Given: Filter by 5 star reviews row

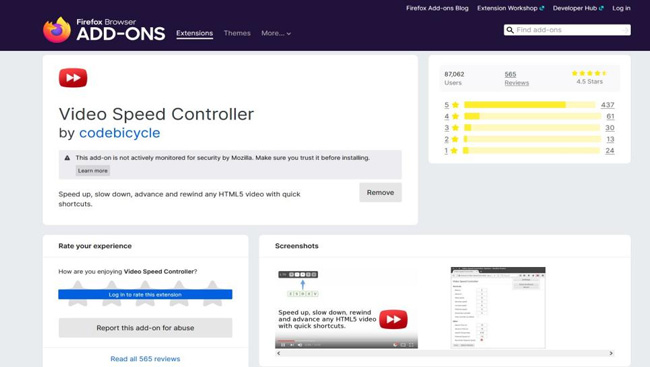Looking at the screenshot, I should [x=529, y=105].
